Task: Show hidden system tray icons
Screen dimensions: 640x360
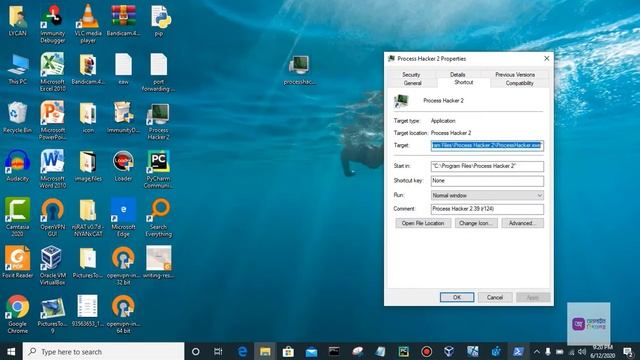Action: [x=537, y=351]
